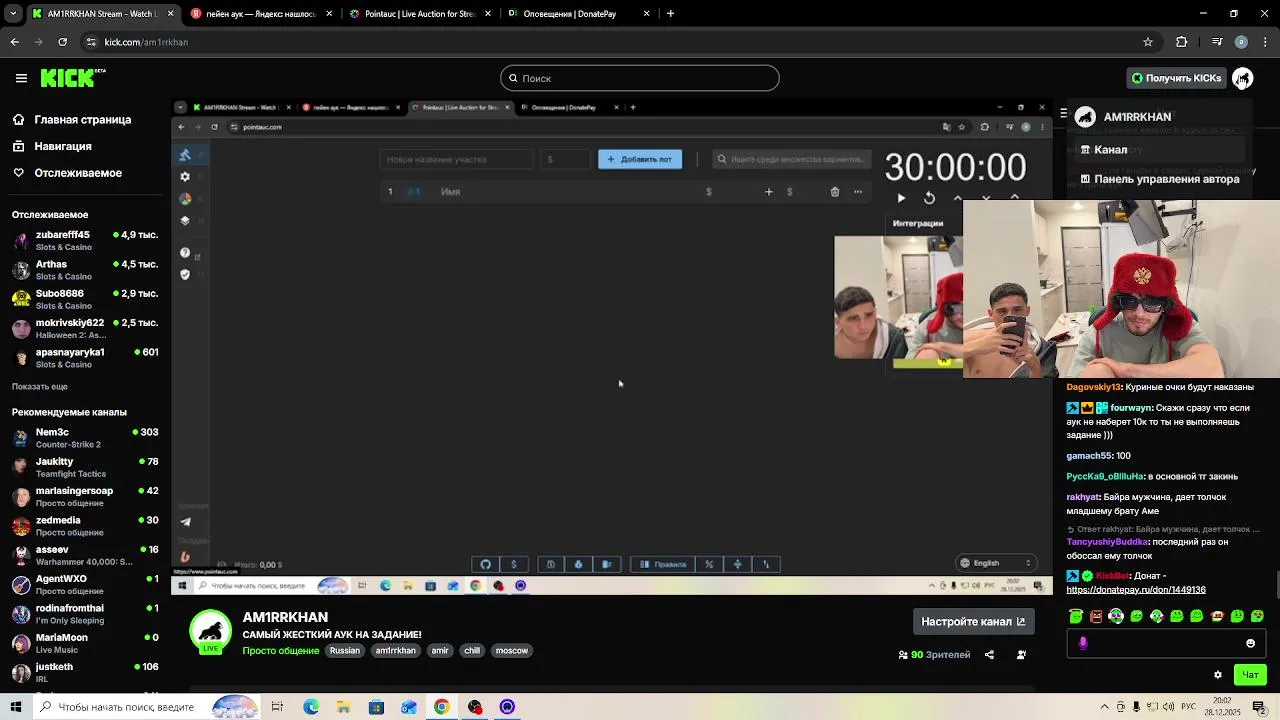Launch Microsoft Edge from the taskbar
This screenshot has height=720, width=1280.
tap(311, 707)
